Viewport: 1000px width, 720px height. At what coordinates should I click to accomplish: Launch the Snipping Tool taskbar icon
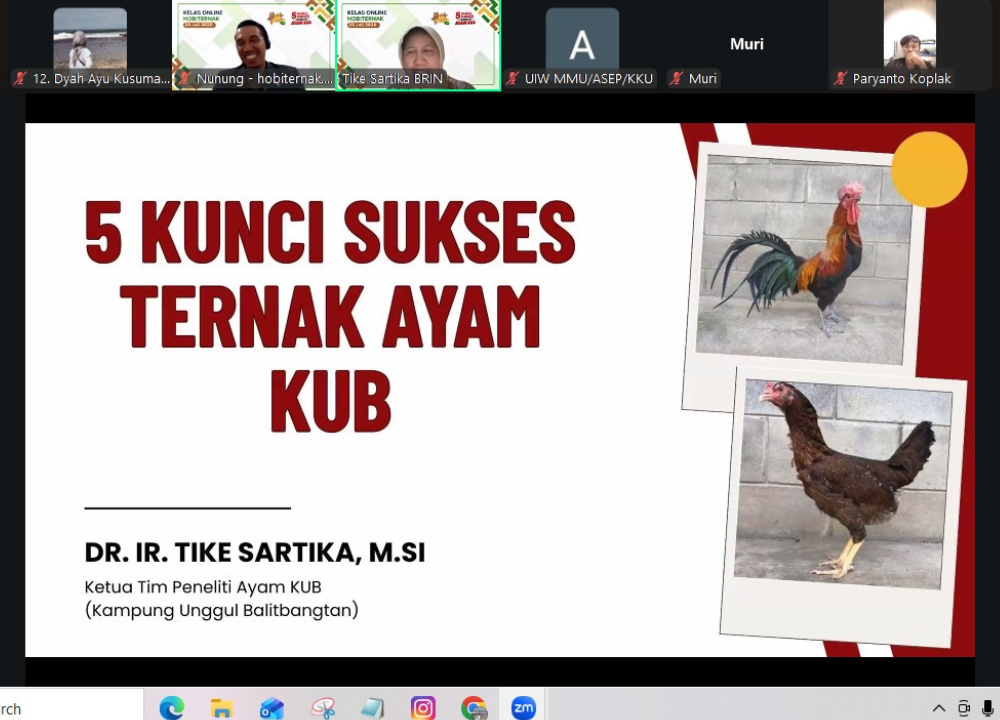(x=323, y=709)
